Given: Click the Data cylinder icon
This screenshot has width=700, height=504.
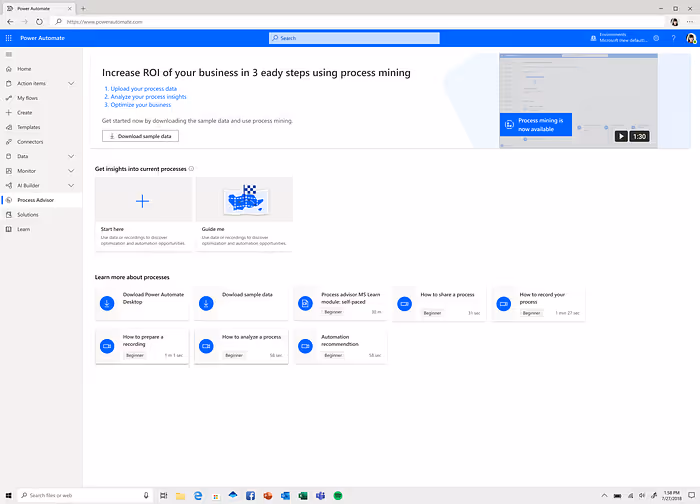Looking at the screenshot, I should pyautogui.click(x=8, y=156).
